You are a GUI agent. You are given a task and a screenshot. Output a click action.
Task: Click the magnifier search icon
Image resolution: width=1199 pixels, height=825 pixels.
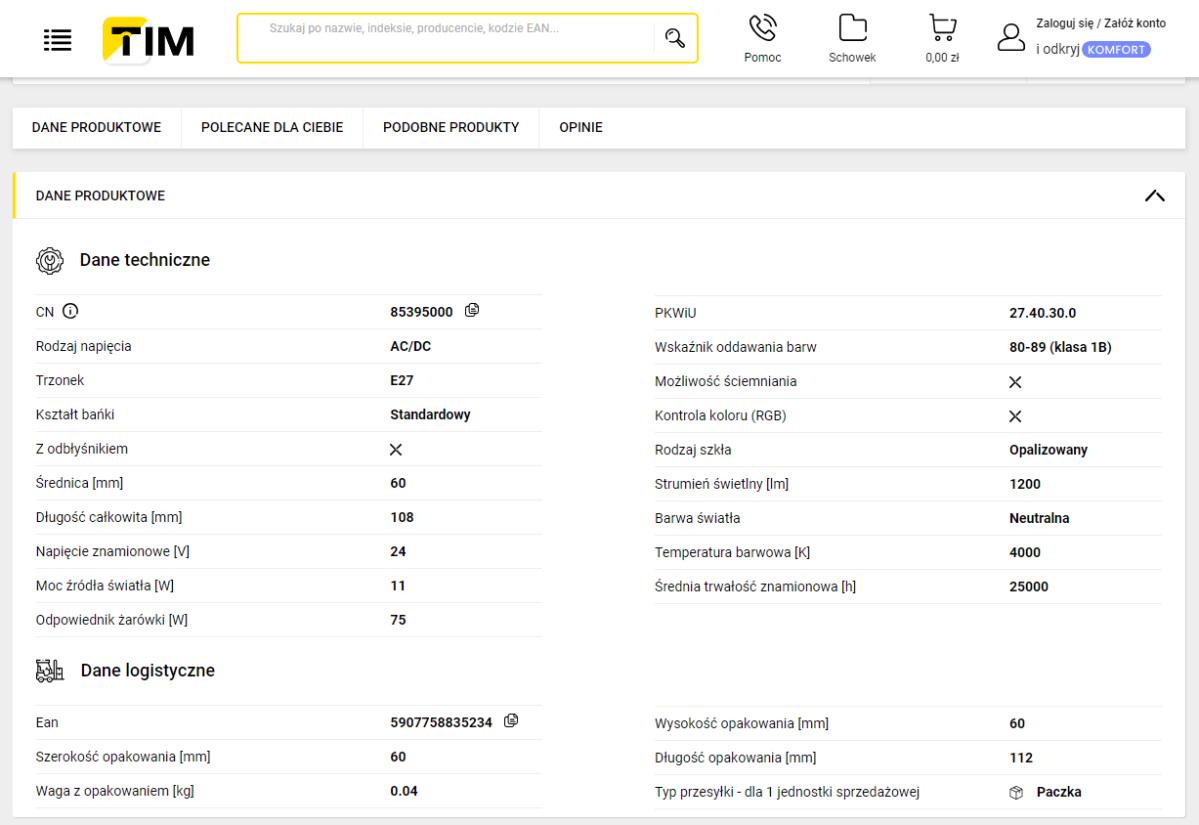pyautogui.click(x=674, y=38)
